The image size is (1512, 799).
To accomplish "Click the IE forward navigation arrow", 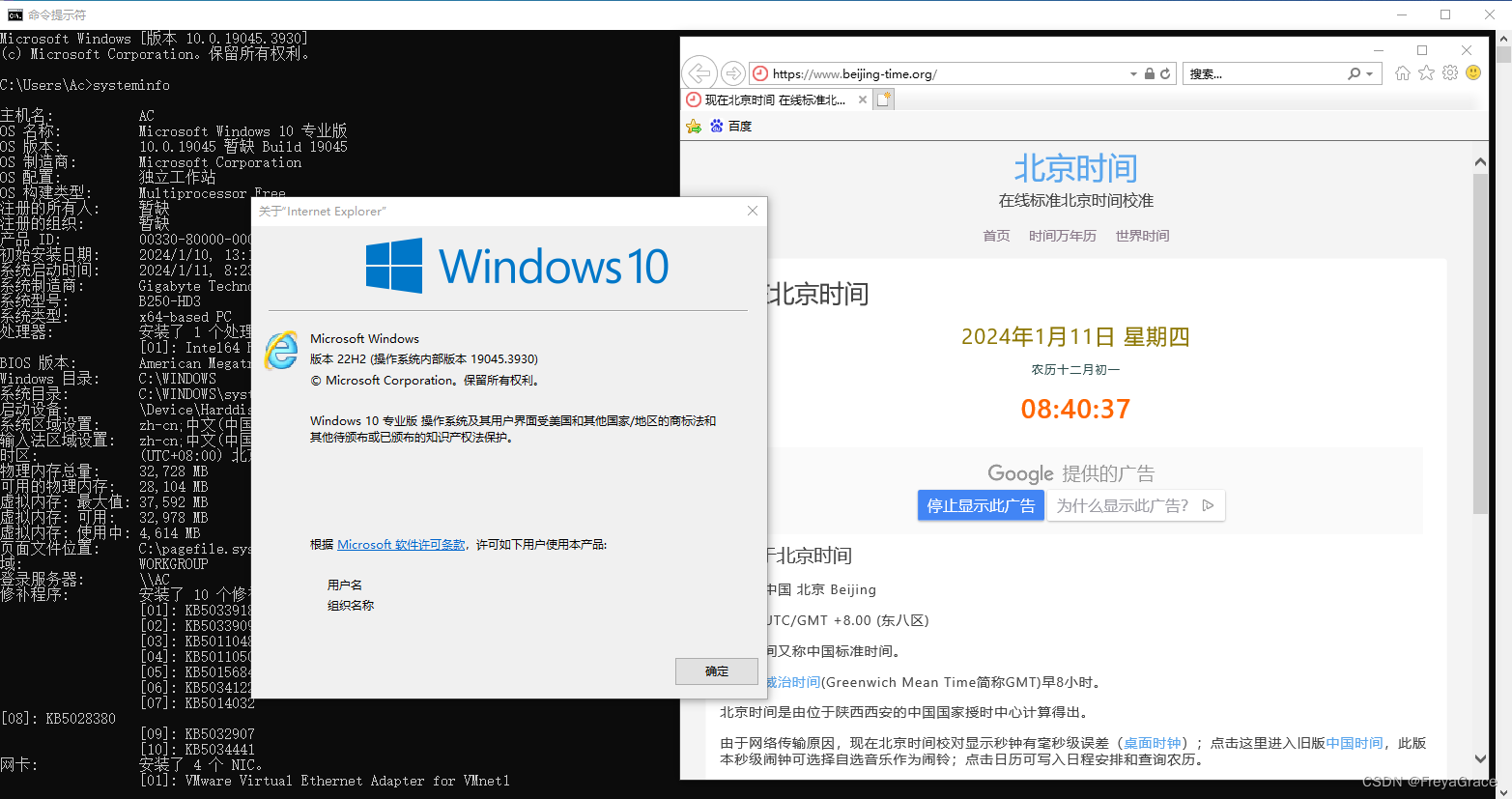I will coord(733,73).
